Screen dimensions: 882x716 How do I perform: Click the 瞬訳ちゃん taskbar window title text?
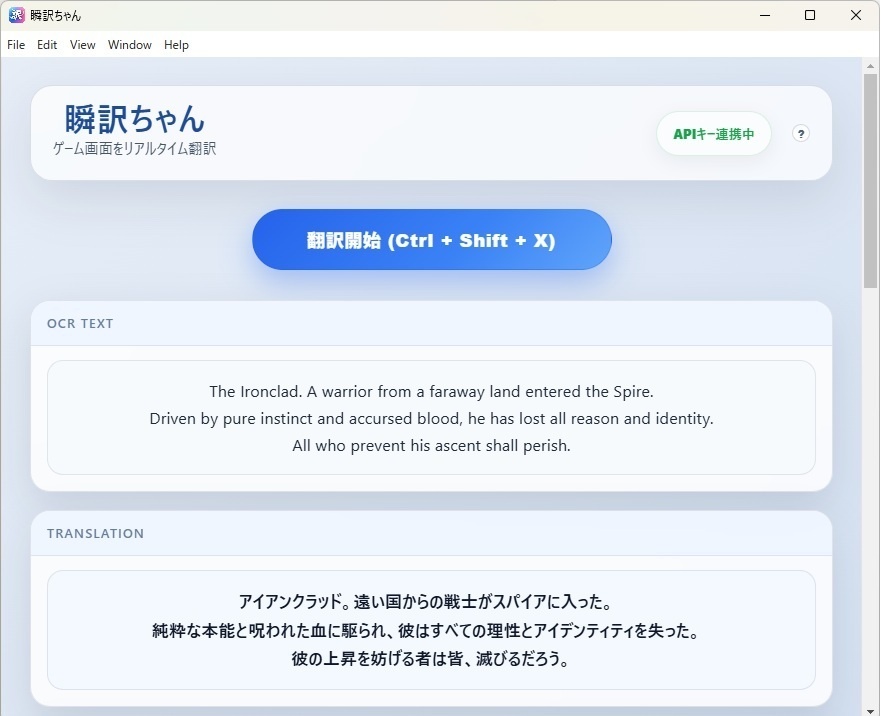tap(55, 14)
